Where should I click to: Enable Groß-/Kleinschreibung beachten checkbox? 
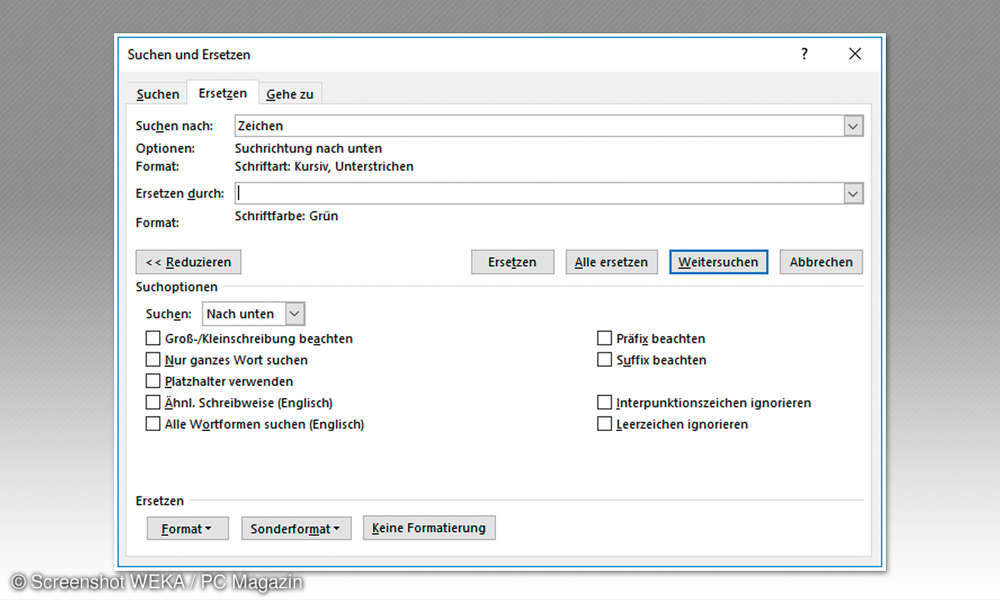click(x=153, y=339)
